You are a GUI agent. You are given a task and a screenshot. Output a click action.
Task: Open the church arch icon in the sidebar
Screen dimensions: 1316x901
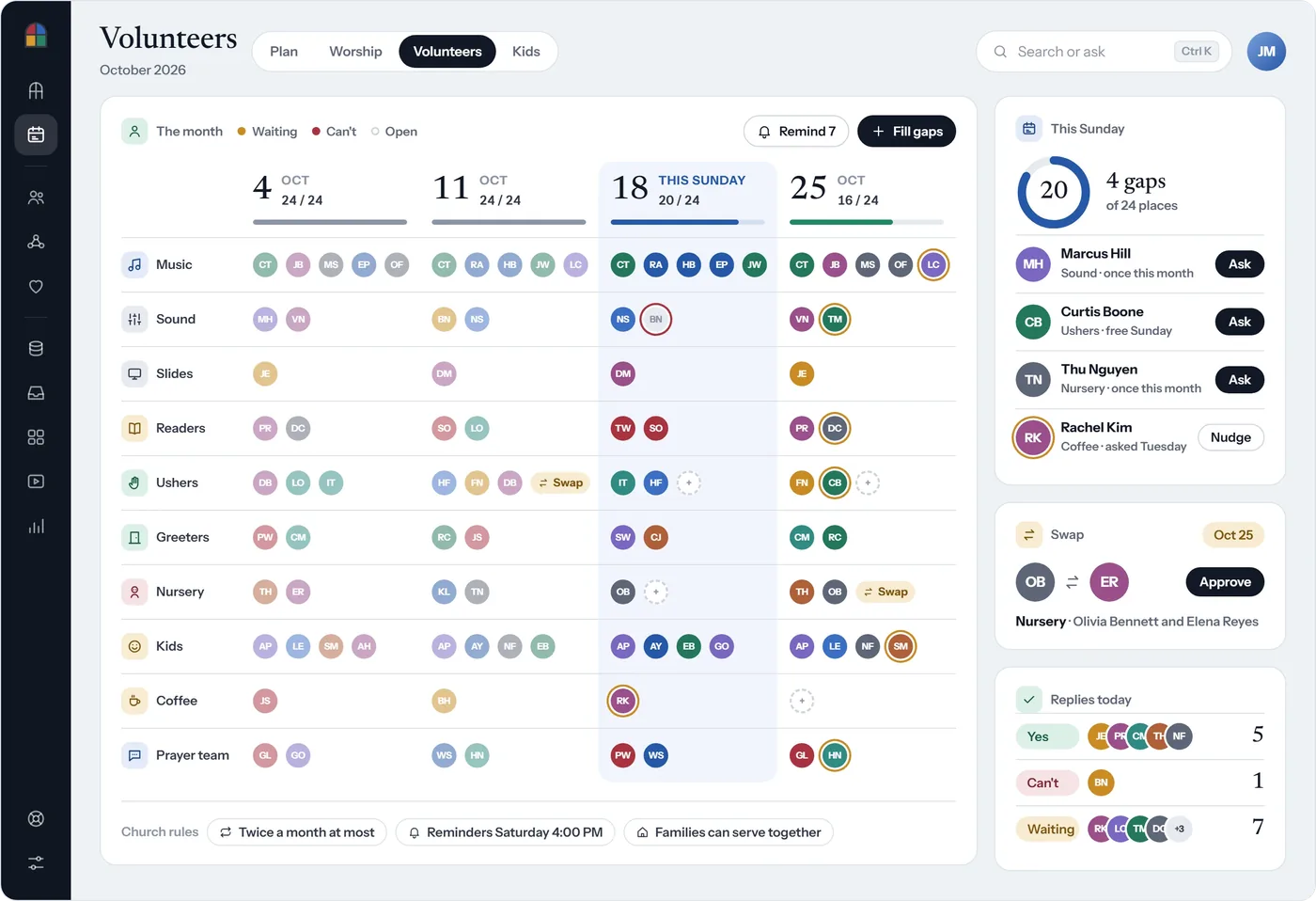(x=36, y=90)
